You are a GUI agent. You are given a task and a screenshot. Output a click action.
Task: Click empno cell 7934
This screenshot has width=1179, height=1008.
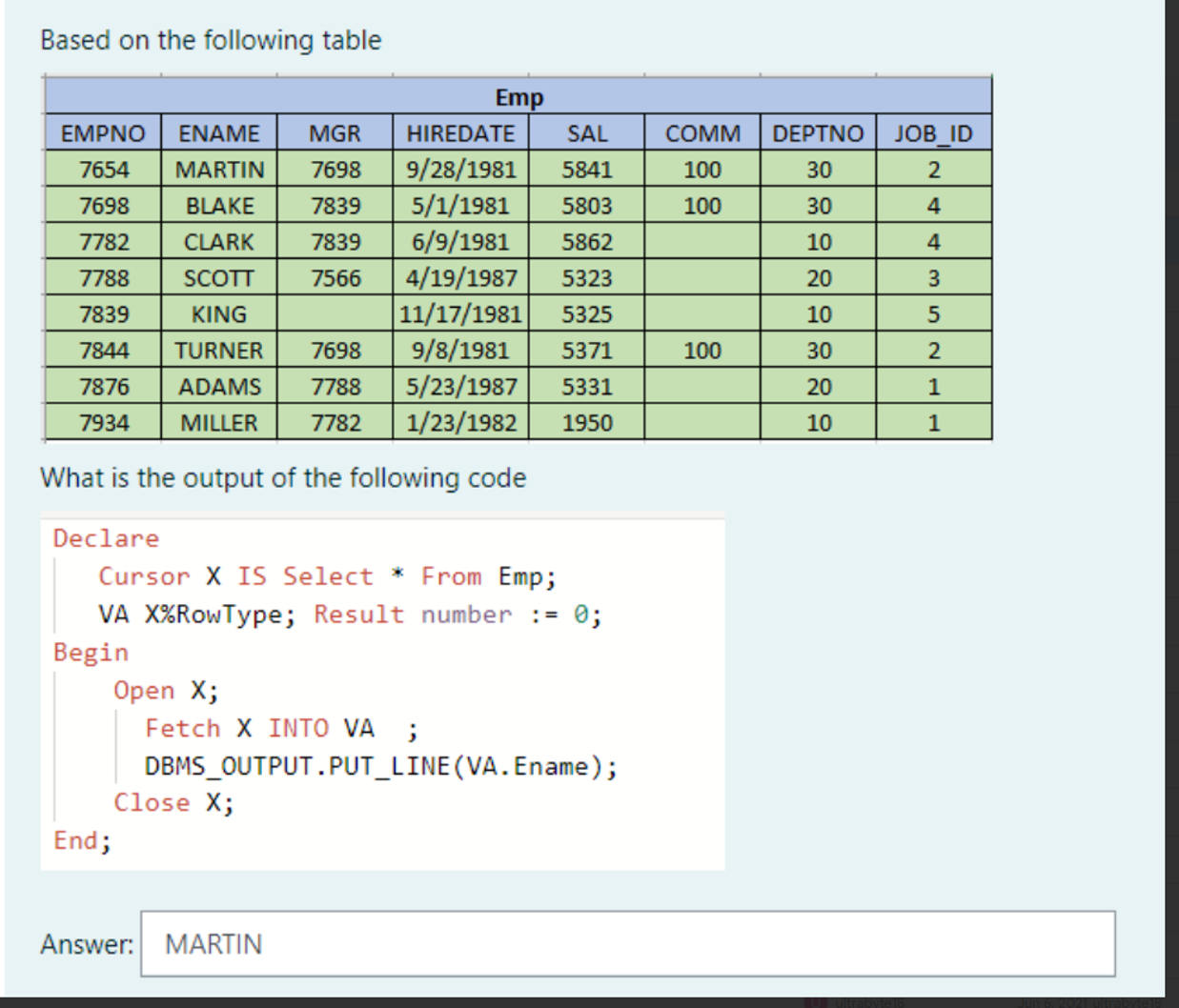pyautogui.click(x=103, y=423)
